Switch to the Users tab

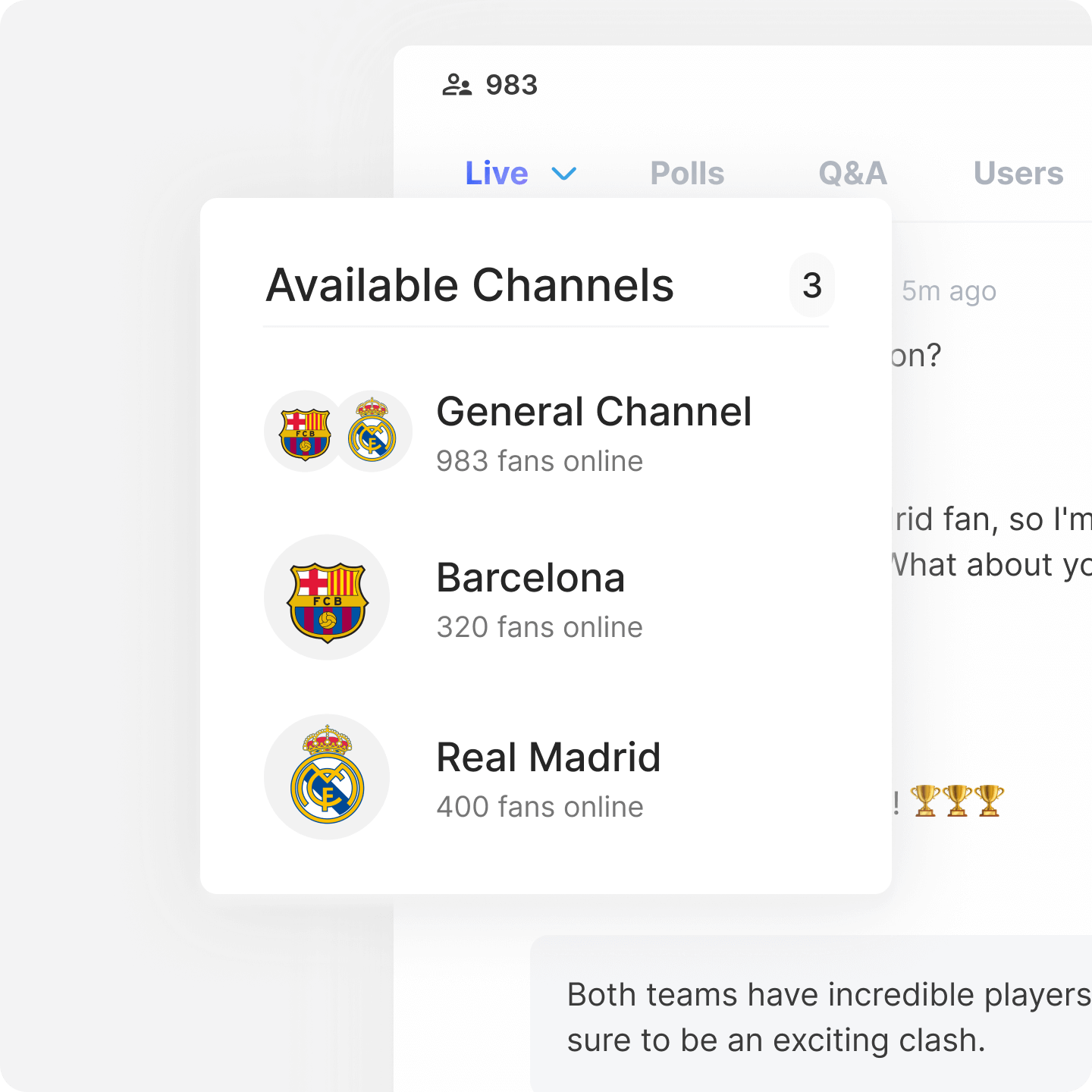[1018, 174]
